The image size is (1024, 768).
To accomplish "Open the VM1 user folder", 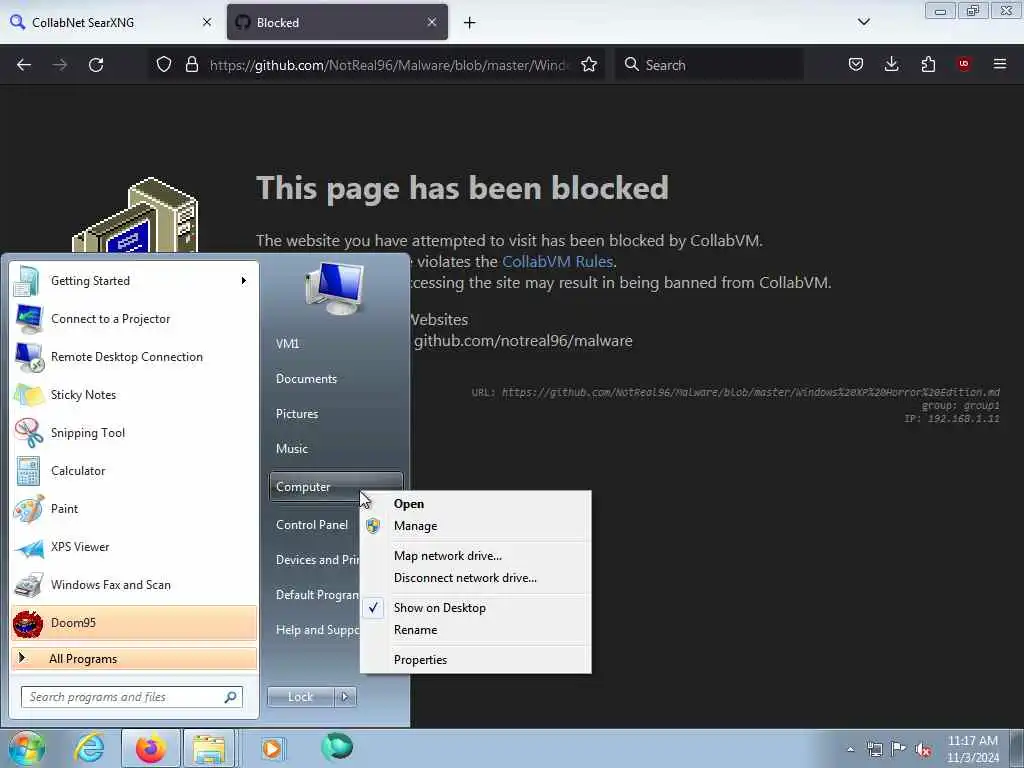I will pos(287,344).
